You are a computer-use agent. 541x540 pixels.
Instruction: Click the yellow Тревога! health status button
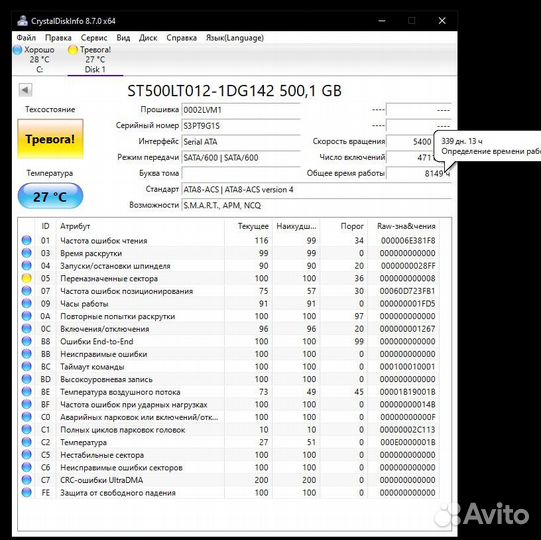click(x=50, y=139)
